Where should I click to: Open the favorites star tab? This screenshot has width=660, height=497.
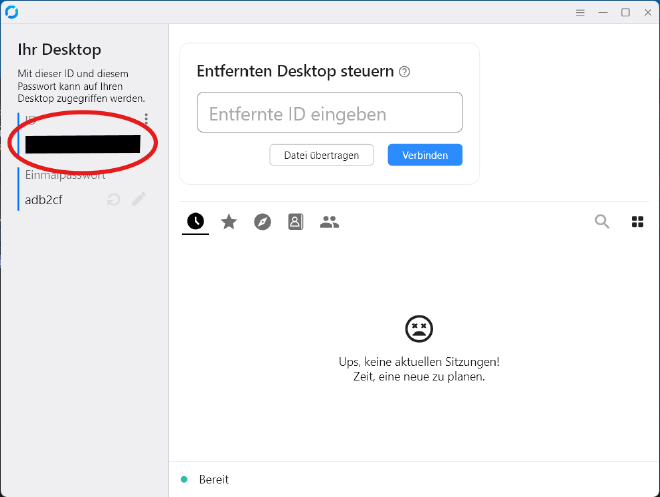coord(229,222)
